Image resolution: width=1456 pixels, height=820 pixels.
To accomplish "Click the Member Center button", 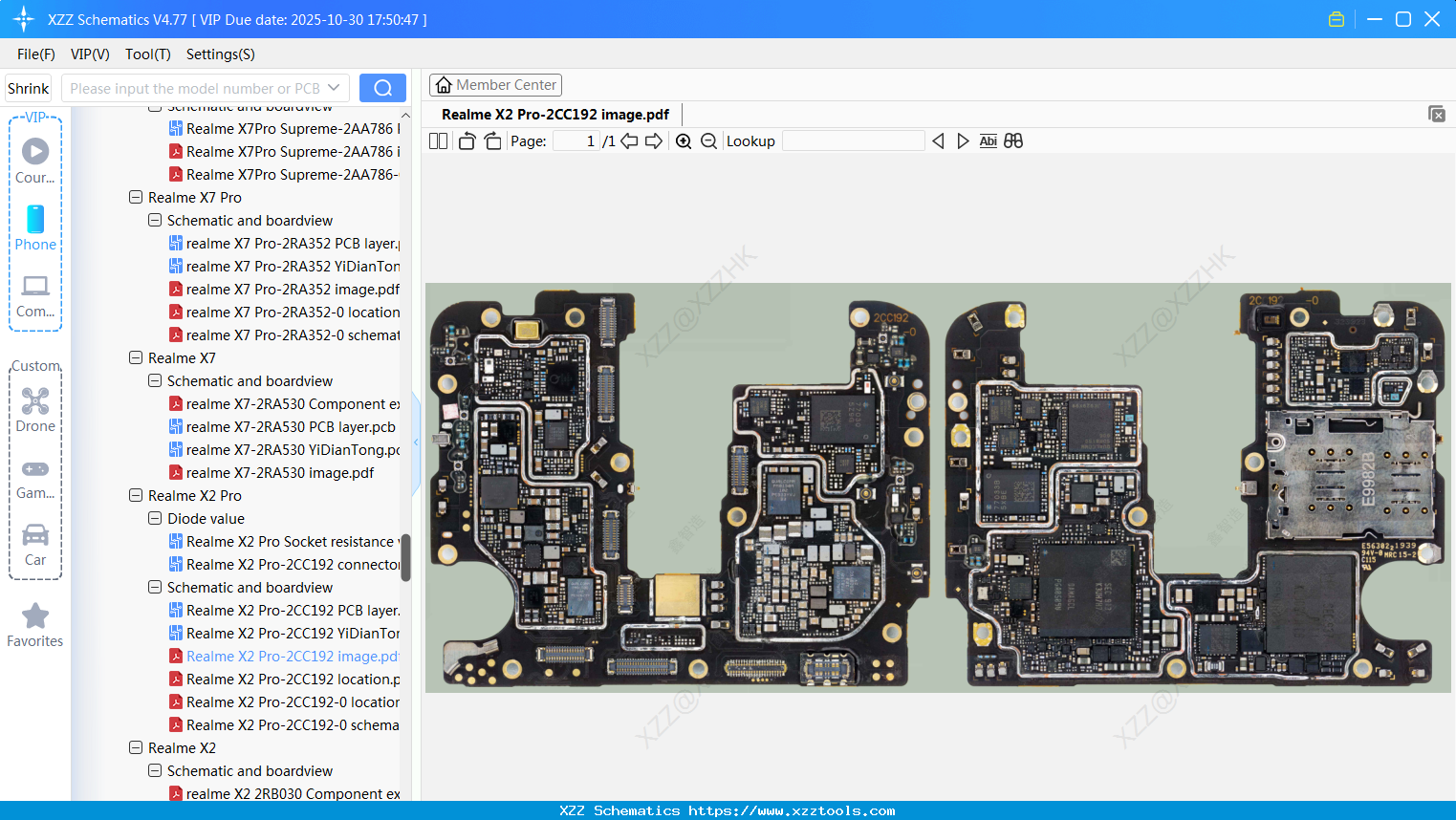I will (495, 85).
